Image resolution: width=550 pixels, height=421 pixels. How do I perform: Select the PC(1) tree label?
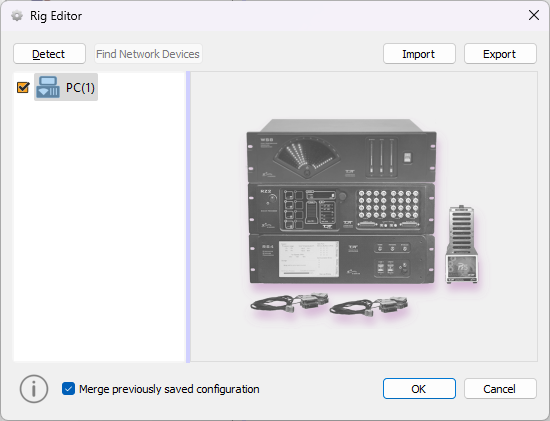80,87
